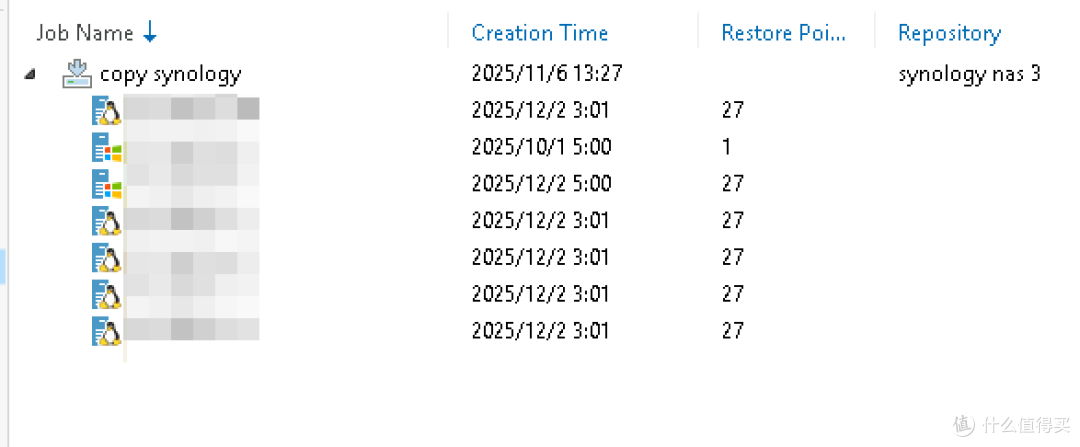This screenshot has height=447, width=1080.
Task: Click the 2025/11/6 13:27 creation time cell
Action: click(547, 74)
